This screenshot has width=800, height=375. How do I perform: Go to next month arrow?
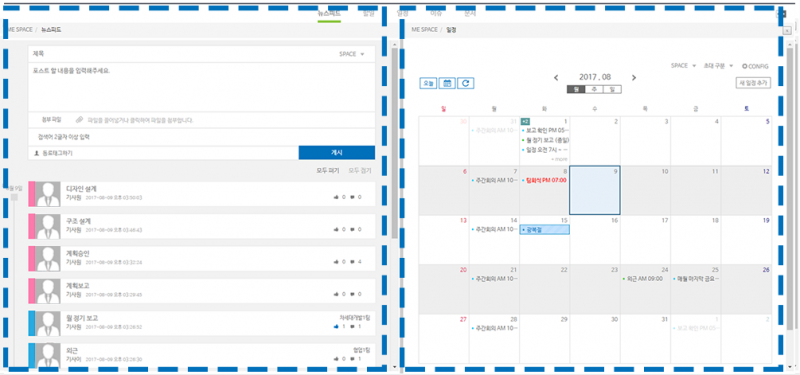coord(634,78)
